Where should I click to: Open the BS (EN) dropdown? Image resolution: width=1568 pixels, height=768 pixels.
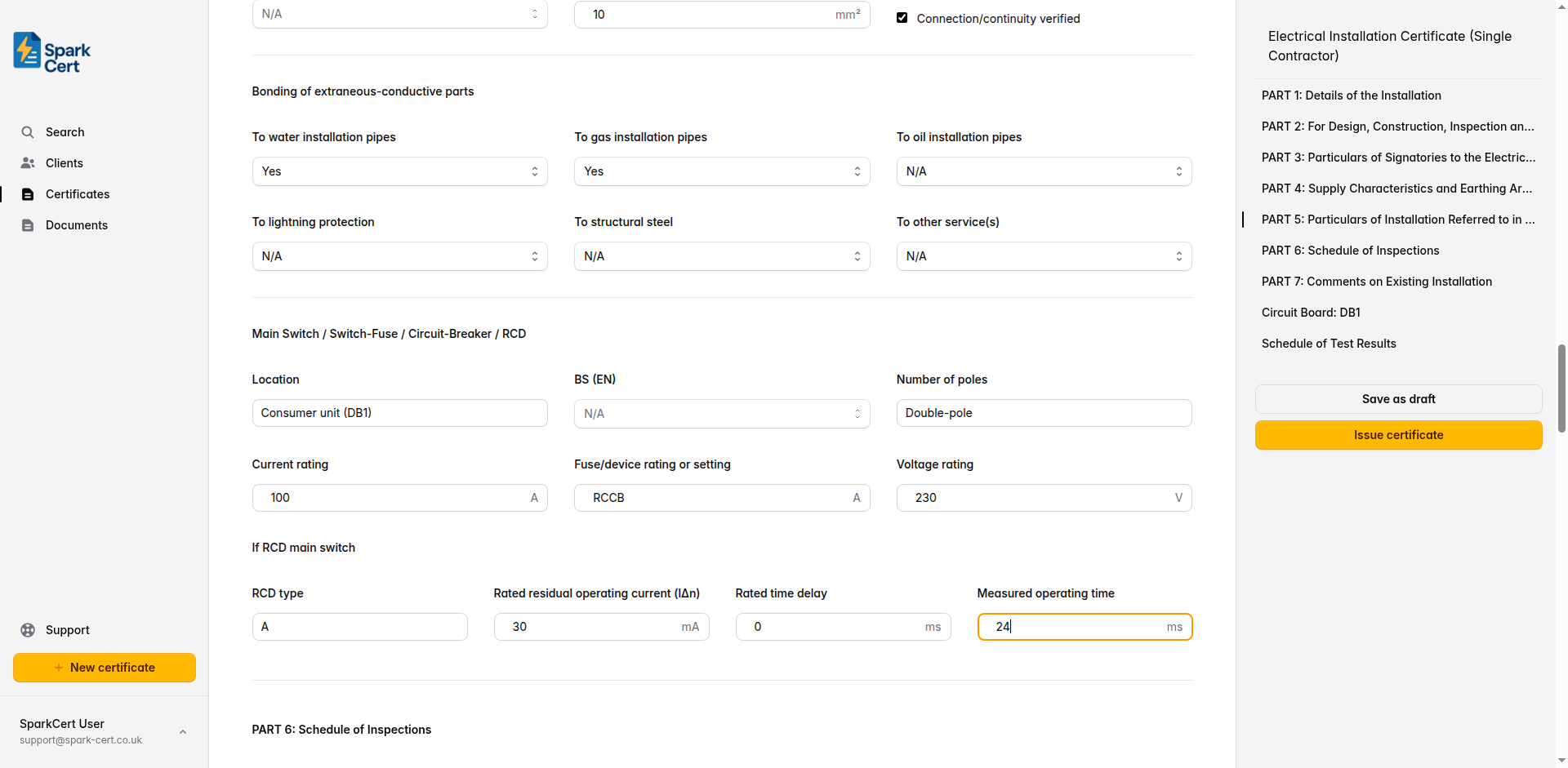tap(721, 414)
